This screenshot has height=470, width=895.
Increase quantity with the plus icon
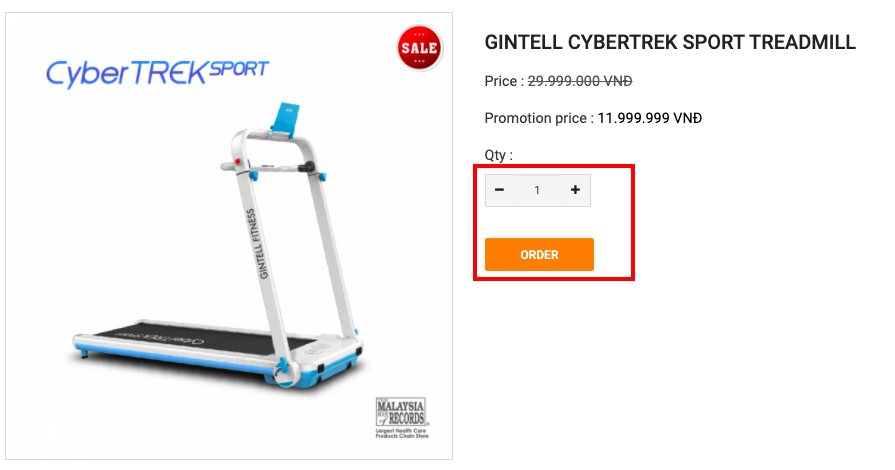575,190
